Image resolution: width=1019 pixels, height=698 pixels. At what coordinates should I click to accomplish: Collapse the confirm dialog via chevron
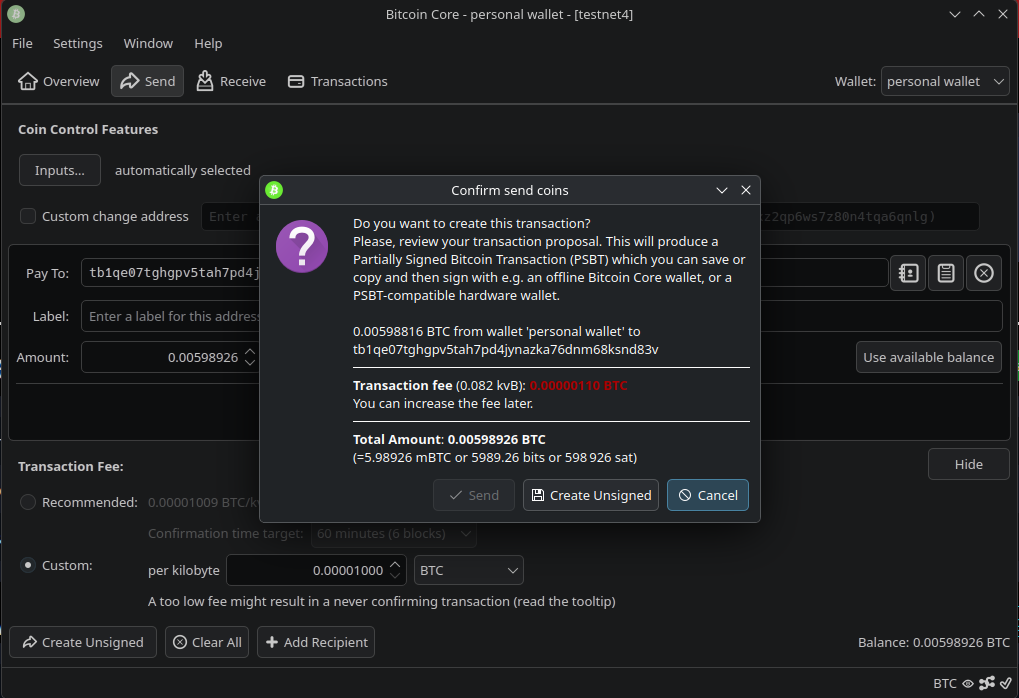(721, 190)
